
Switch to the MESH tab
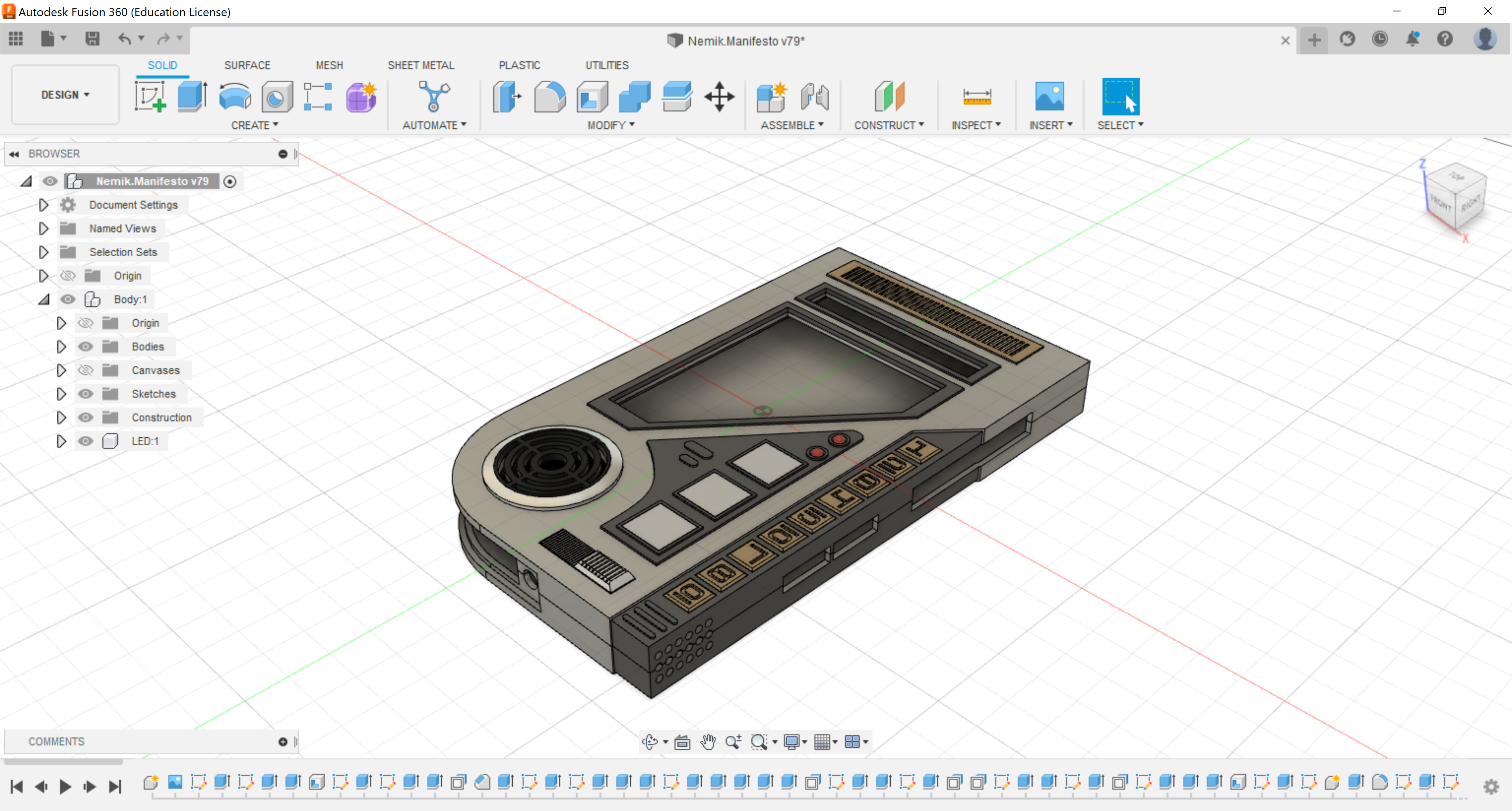[329, 65]
